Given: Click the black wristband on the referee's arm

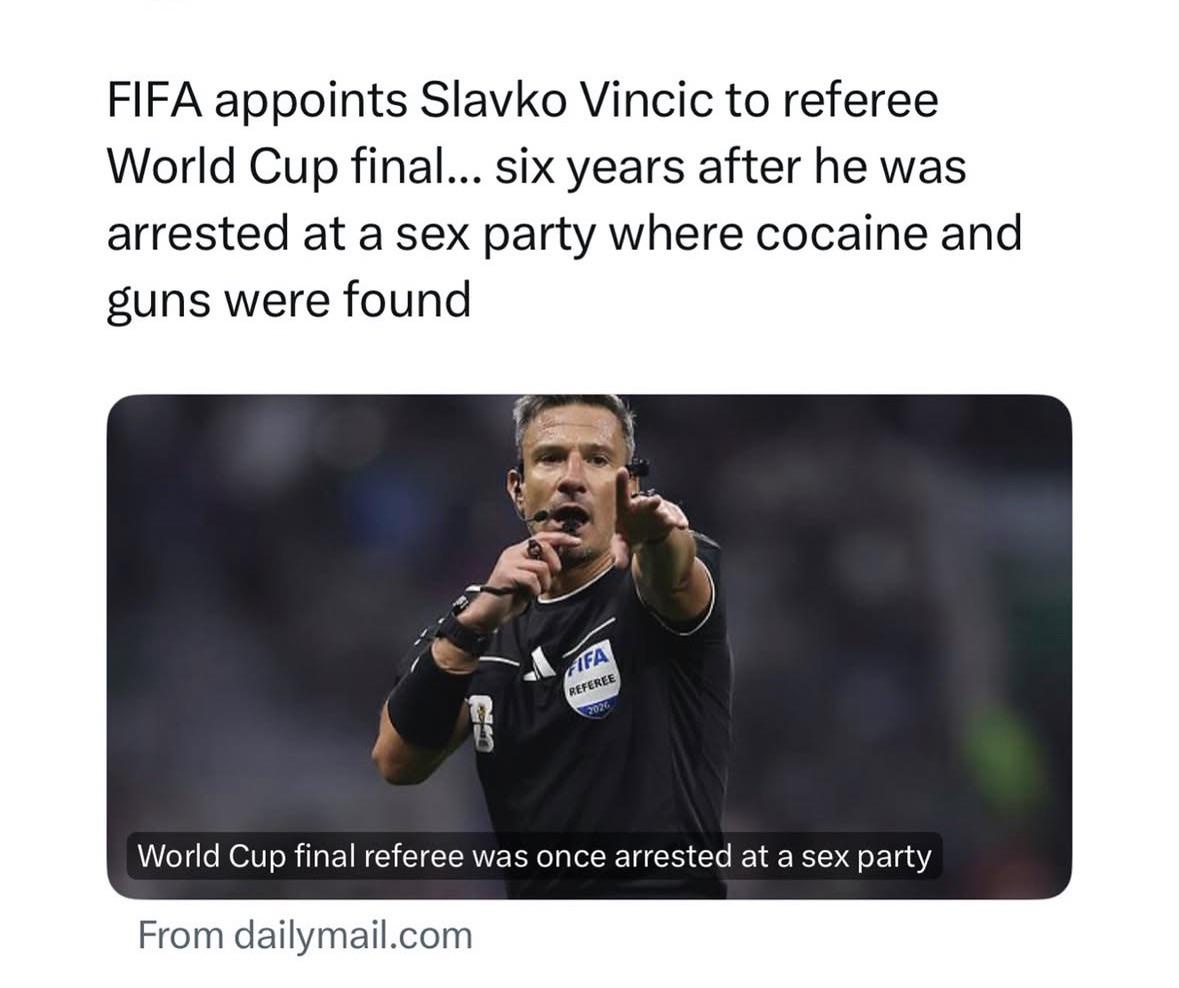Looking at the screenshot, I should point(426,699).
